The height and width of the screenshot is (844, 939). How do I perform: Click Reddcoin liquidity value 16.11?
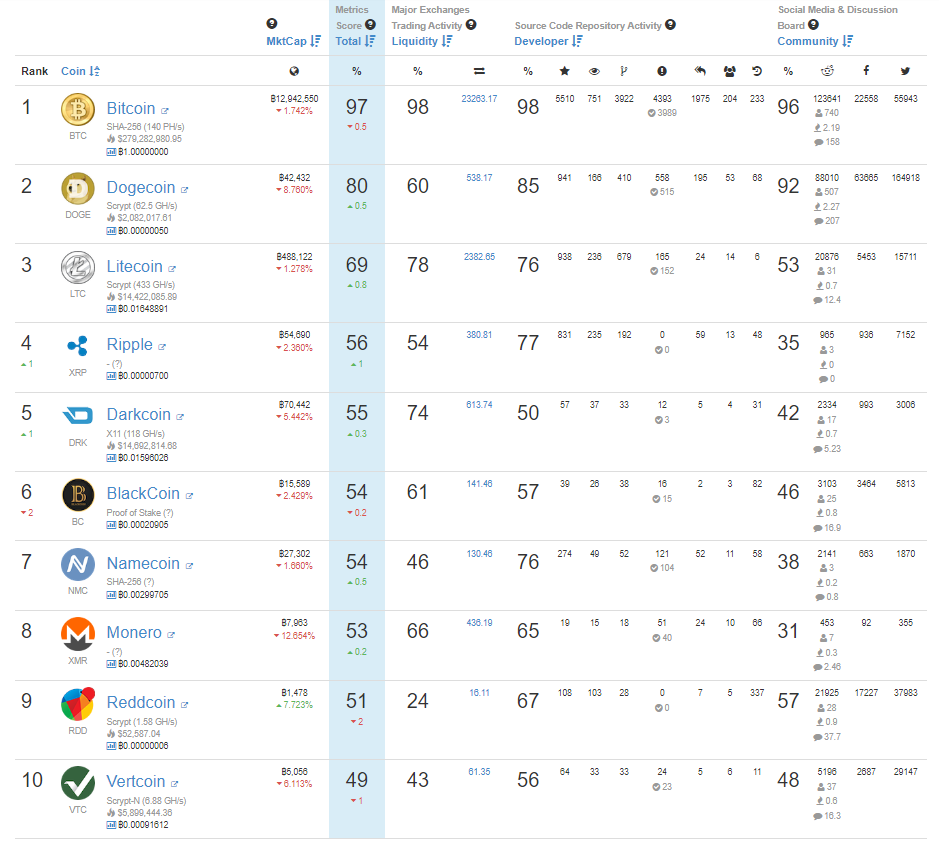coord(479,693)
